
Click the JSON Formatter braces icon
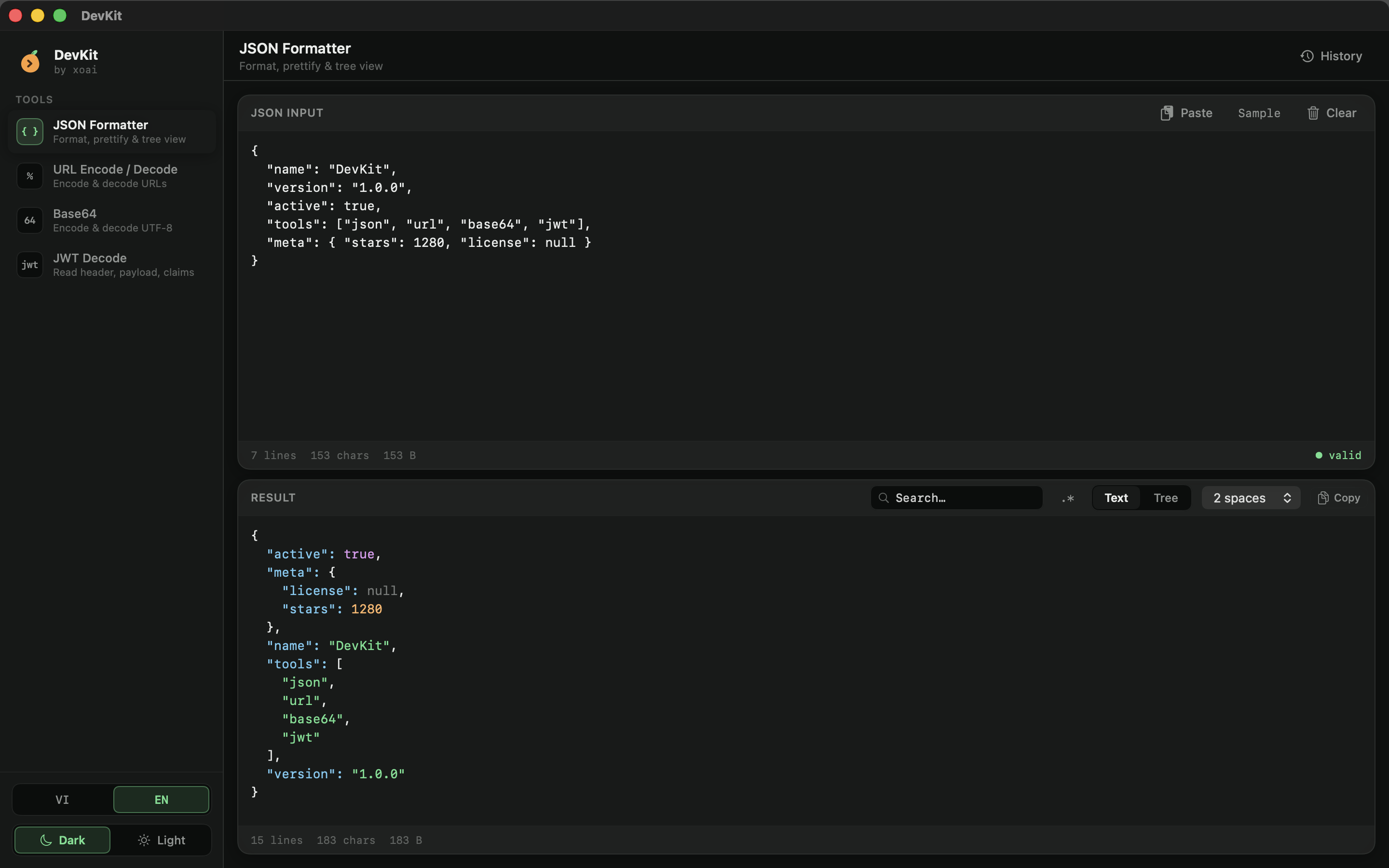(30, 132)
